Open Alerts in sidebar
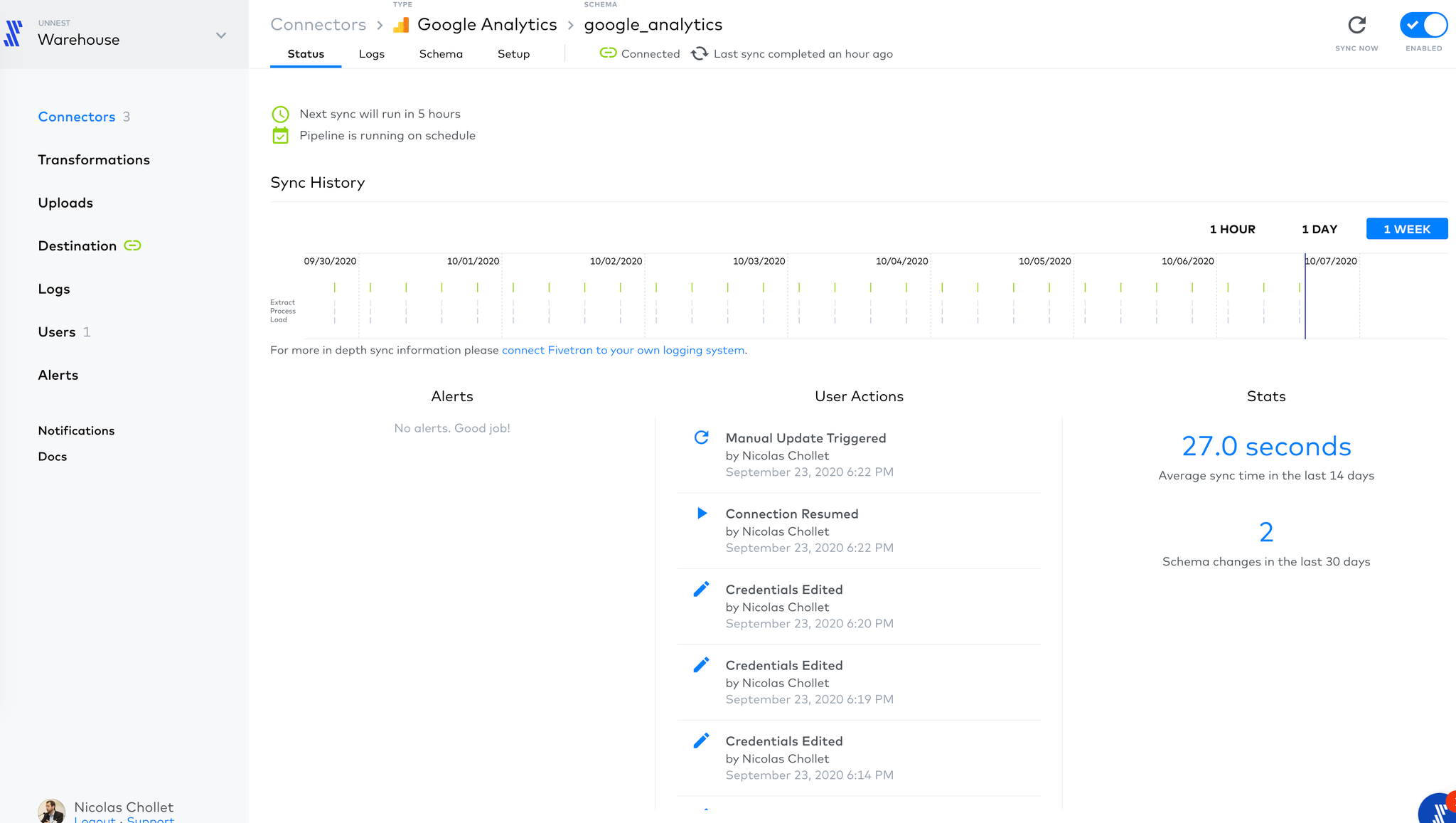This screenshot has width=1456, height=823. [x=58, y=375]
